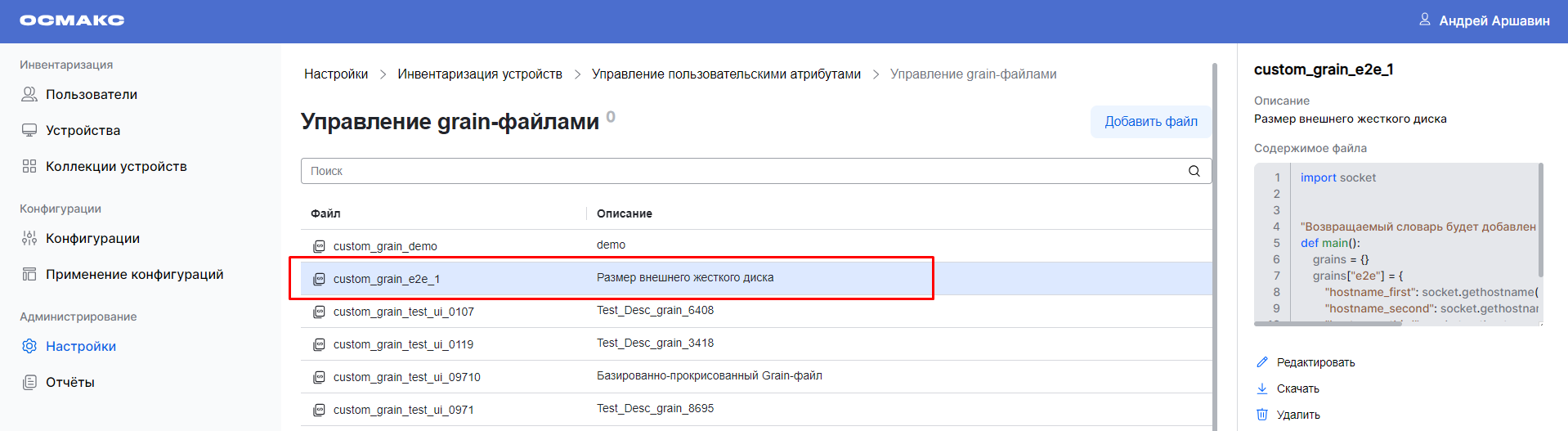Click the Reports document icon
This screenshot has height=431, width=1568.
pos(29,382)
